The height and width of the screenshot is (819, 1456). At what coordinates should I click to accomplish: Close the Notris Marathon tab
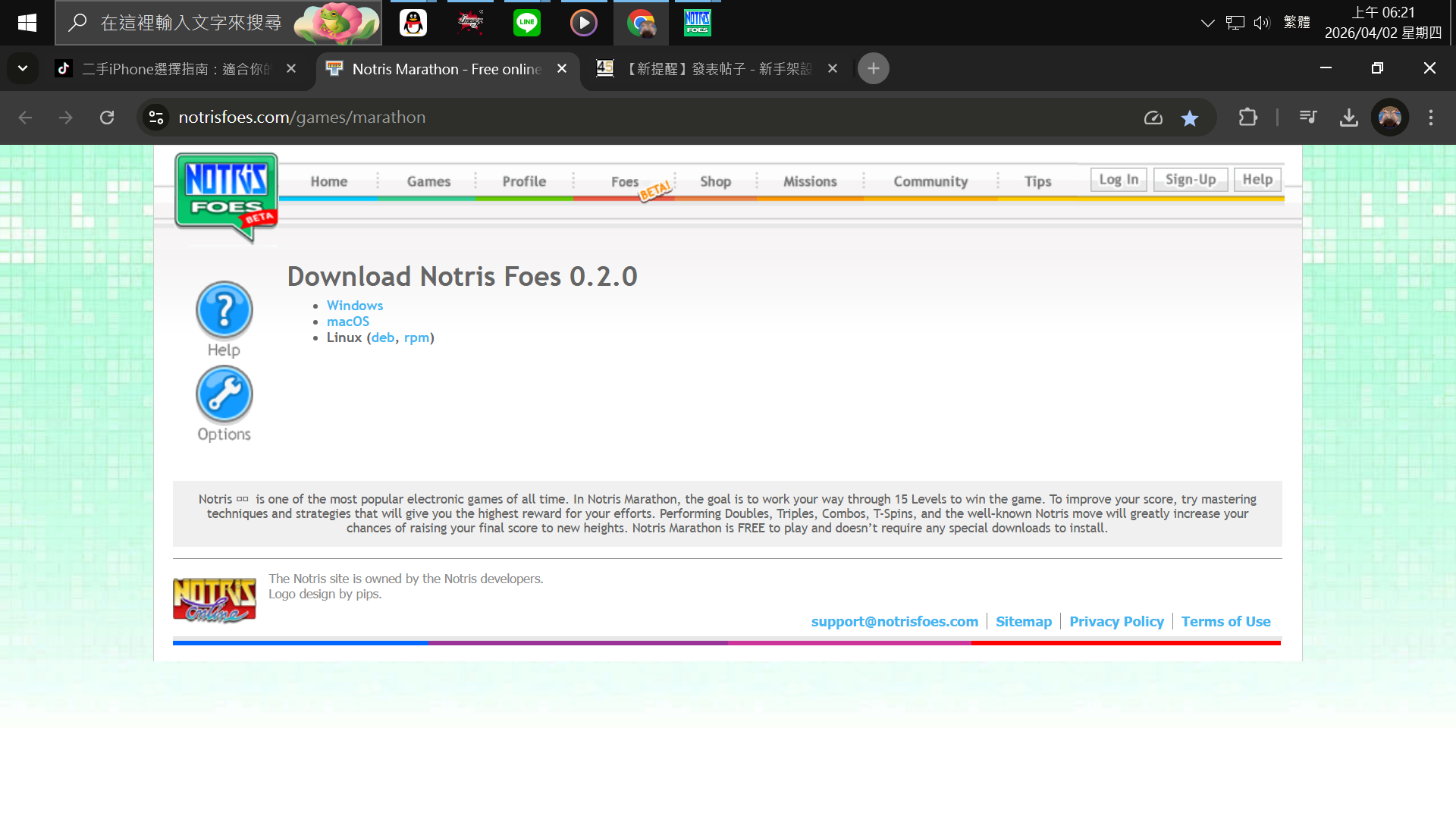click(562, 68)
